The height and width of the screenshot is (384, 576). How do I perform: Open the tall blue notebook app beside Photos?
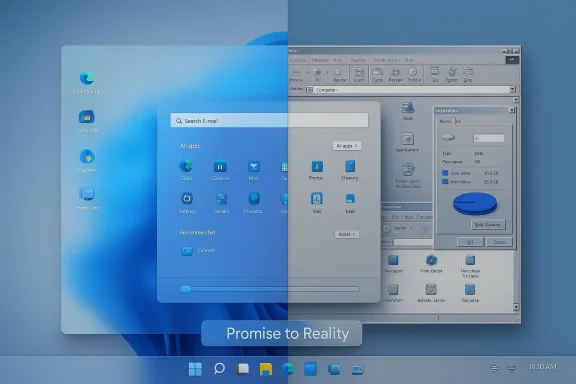350,166
